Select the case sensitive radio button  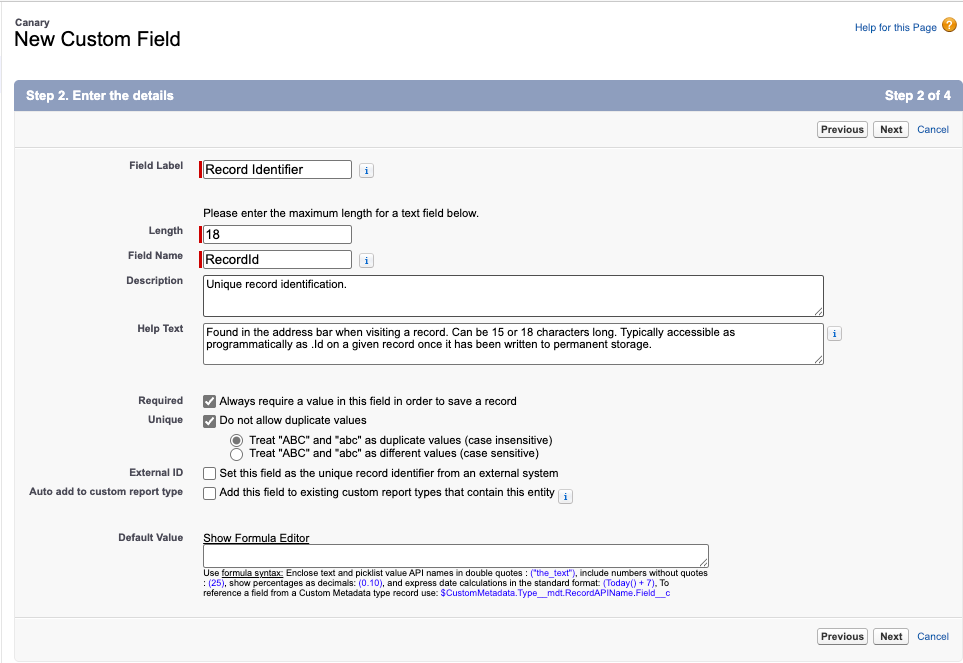[236, 454]
